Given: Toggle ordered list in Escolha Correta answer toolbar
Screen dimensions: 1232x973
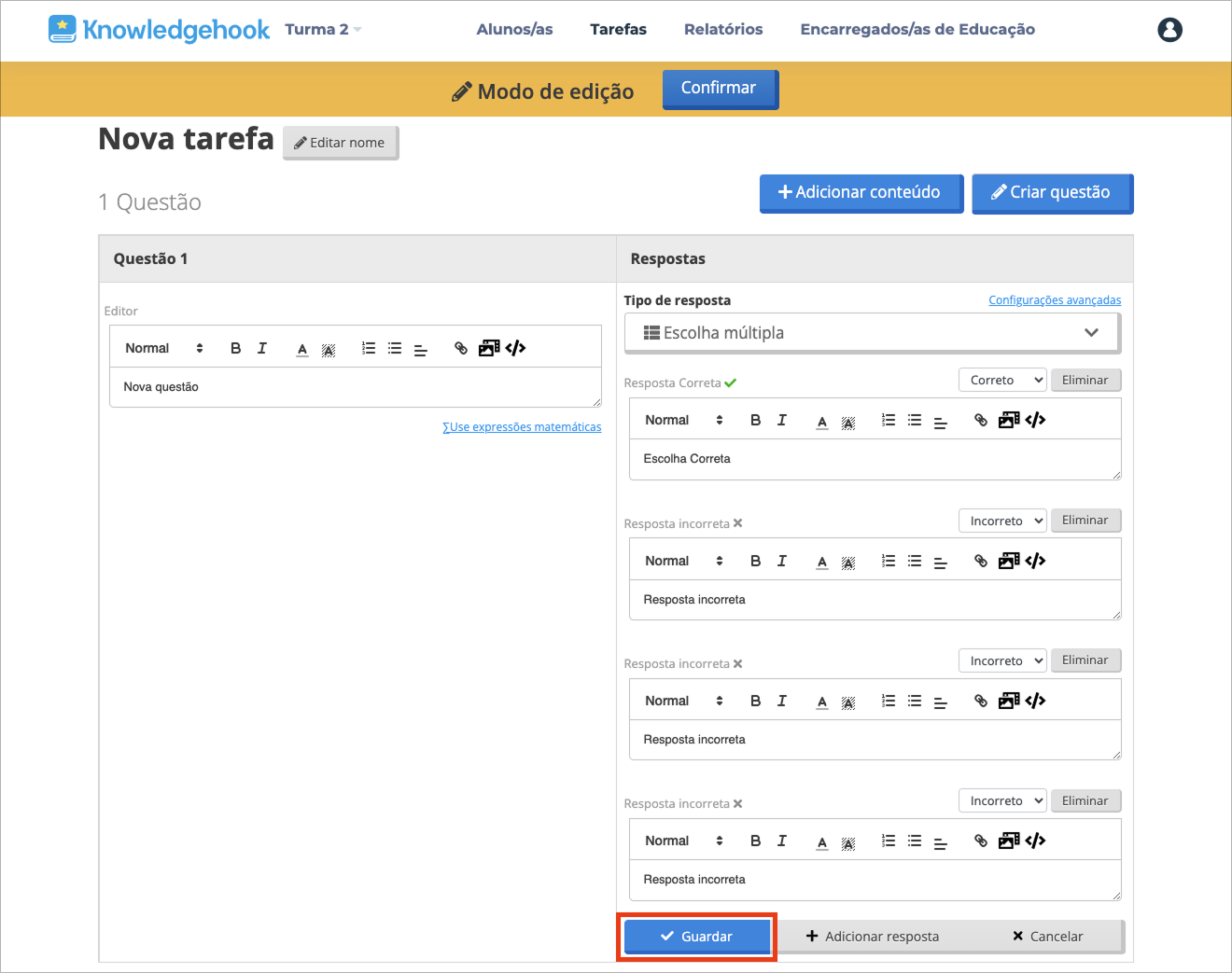Looking at the screenshot, I should tap(889, 420).
